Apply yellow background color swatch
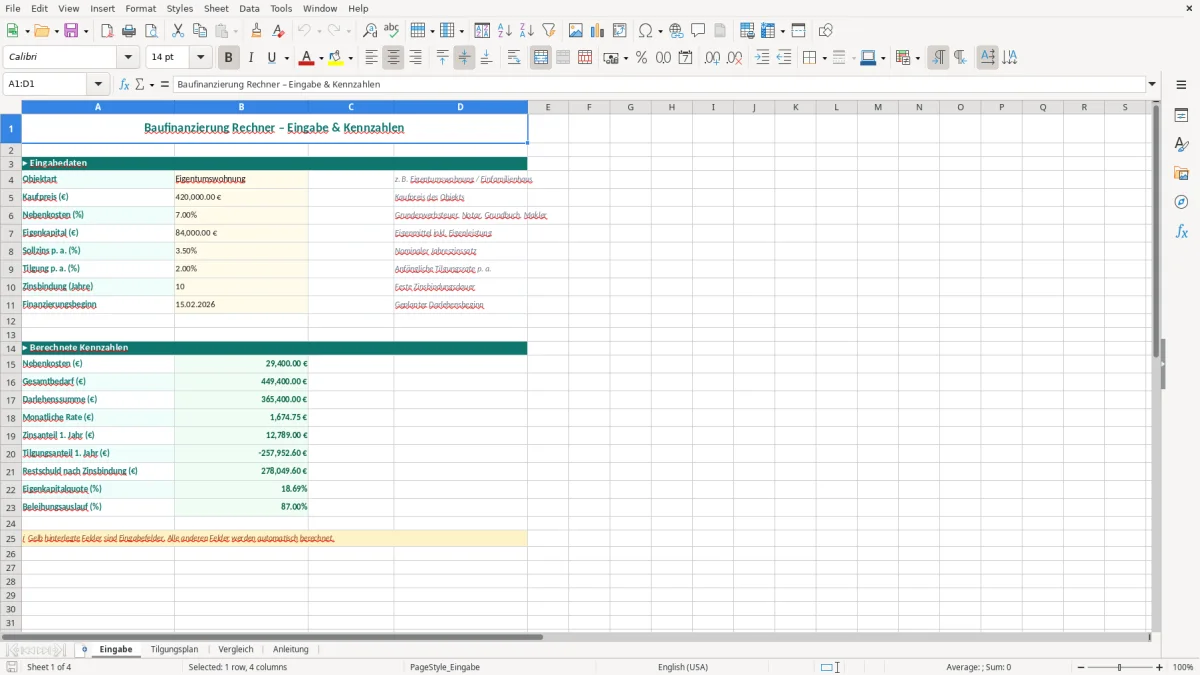 pos(336,58)
